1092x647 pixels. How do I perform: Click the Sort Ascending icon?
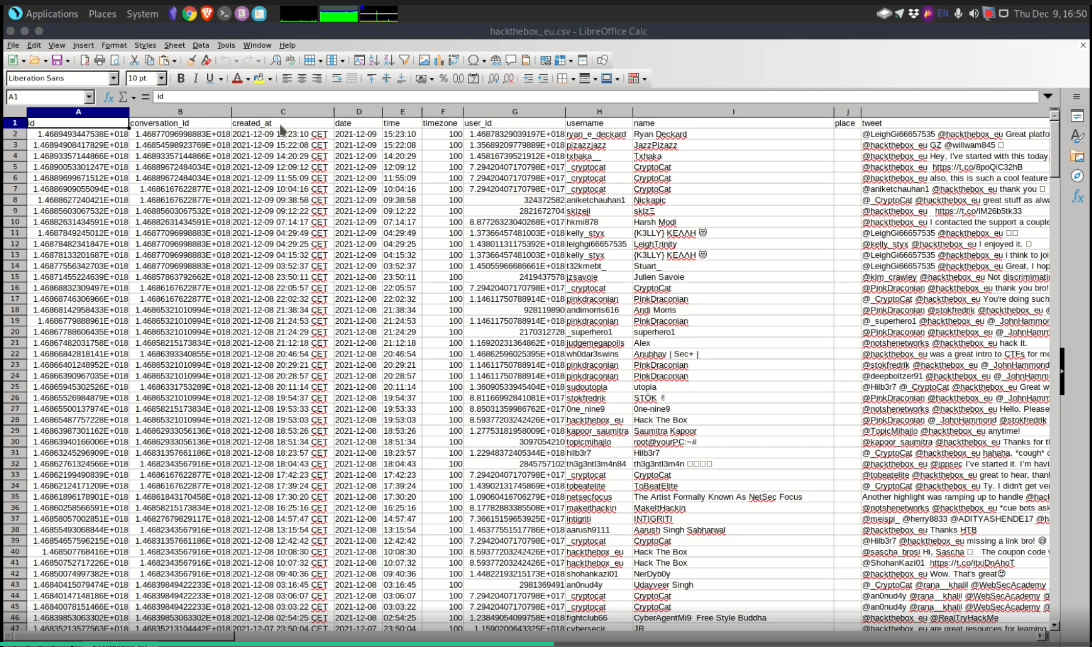pyautogui.click(x=374, y=61)
